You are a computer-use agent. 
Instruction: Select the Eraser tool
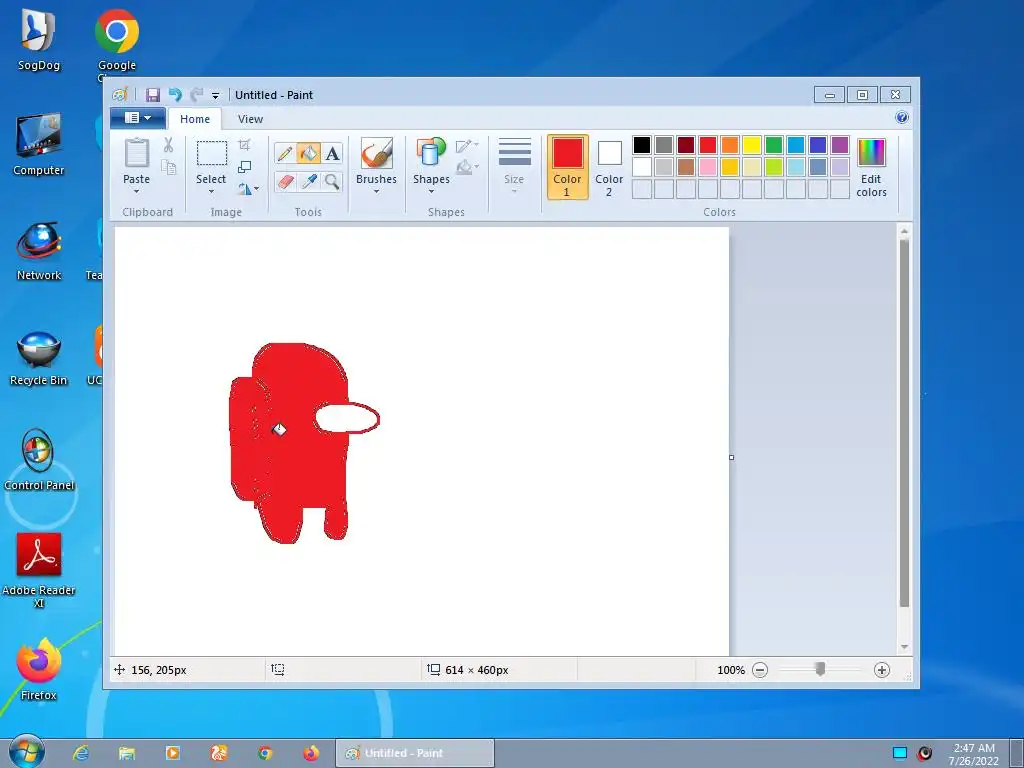pyautogui.click(x=285, y=181)
